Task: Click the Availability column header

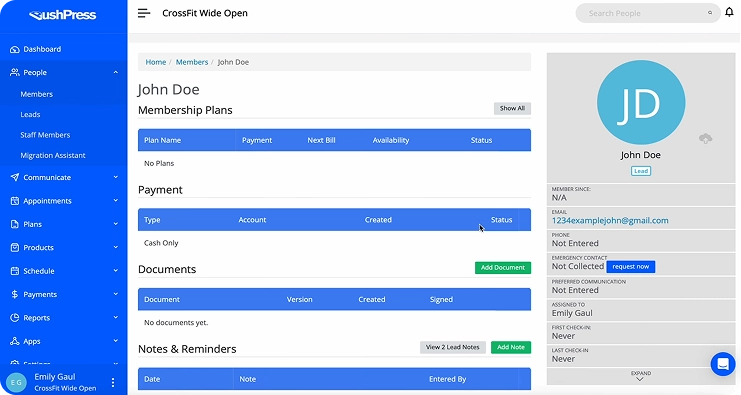Action: click(x=391, y=140)
